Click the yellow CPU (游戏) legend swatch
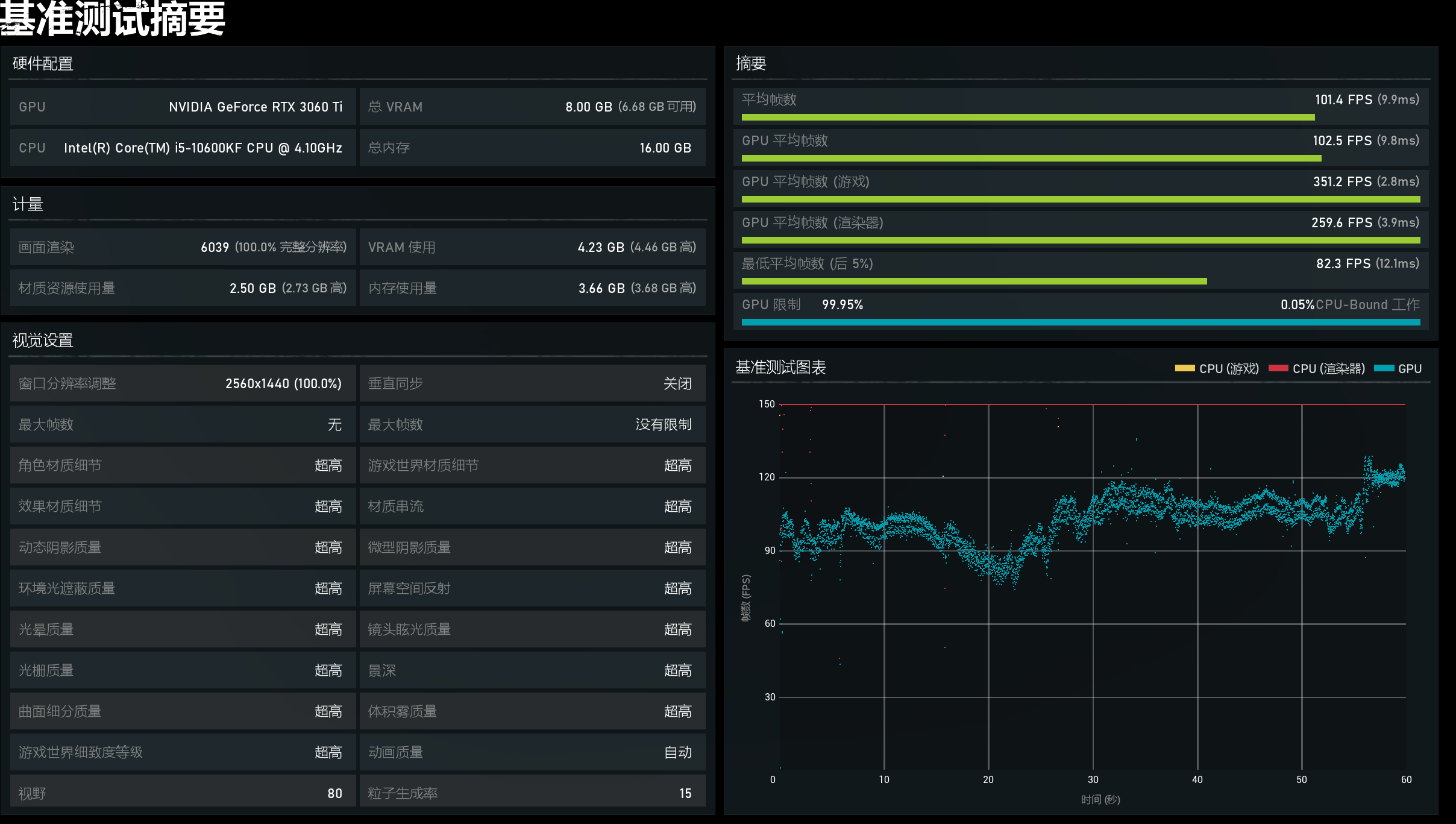The height and width of the screenshot is (824, 1456). click(x=1184, y=368)
